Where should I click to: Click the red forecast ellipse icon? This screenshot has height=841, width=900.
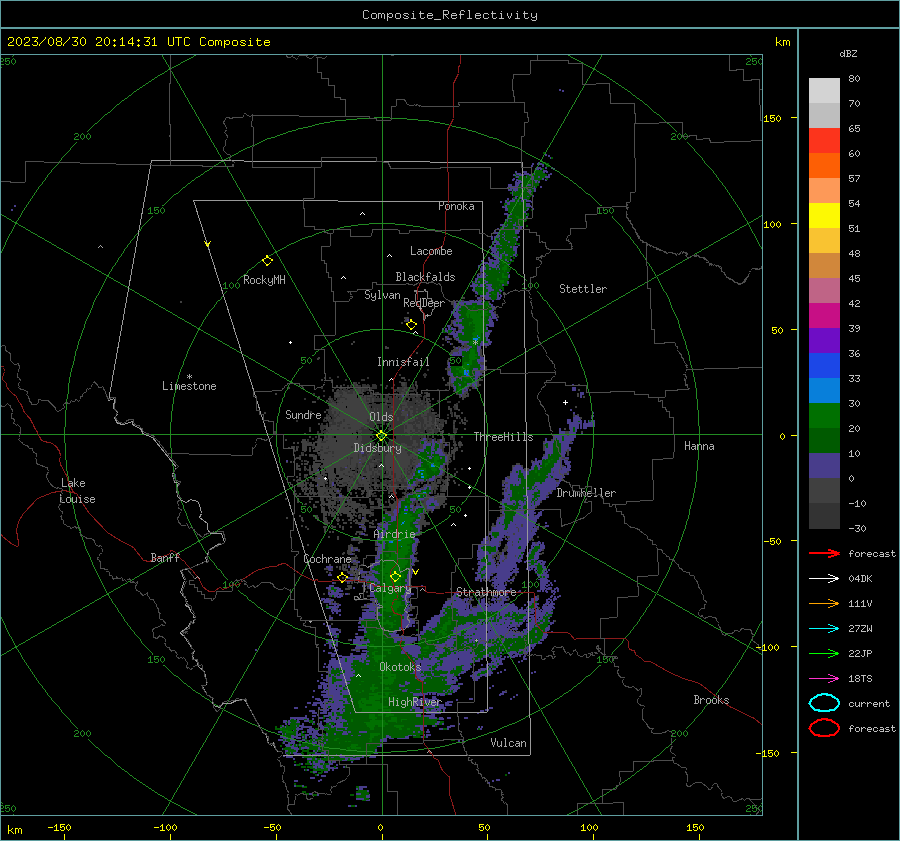(824, 728)
